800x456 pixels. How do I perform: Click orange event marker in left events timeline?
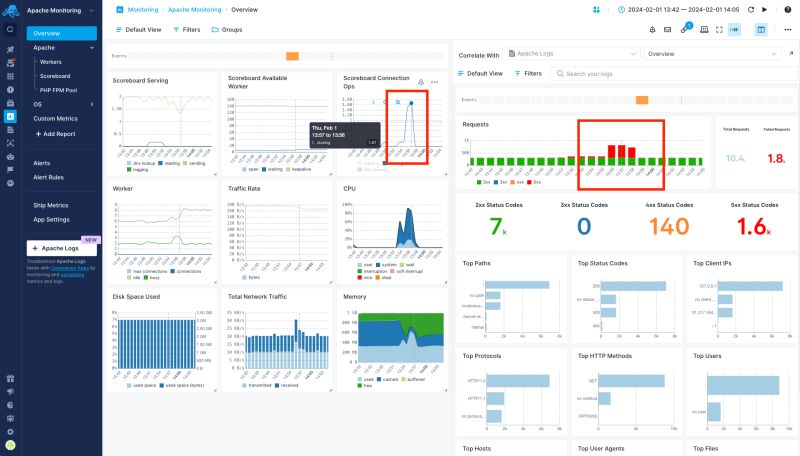(292, 56)
